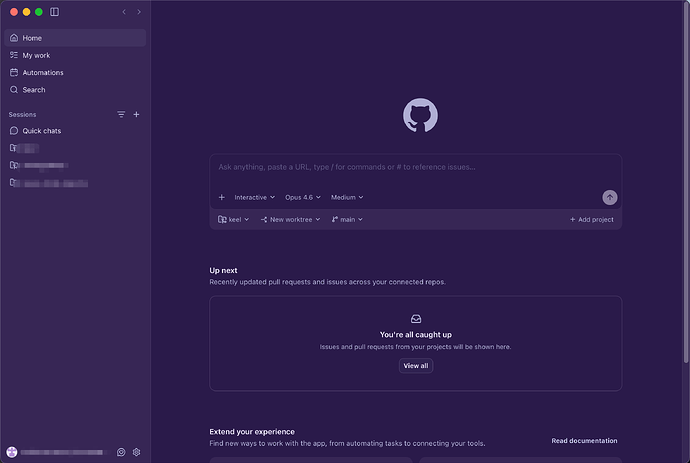Open Automations in the sidebar
The width and height of the screenshot is (690, 463).
click(x=75, y=72)
